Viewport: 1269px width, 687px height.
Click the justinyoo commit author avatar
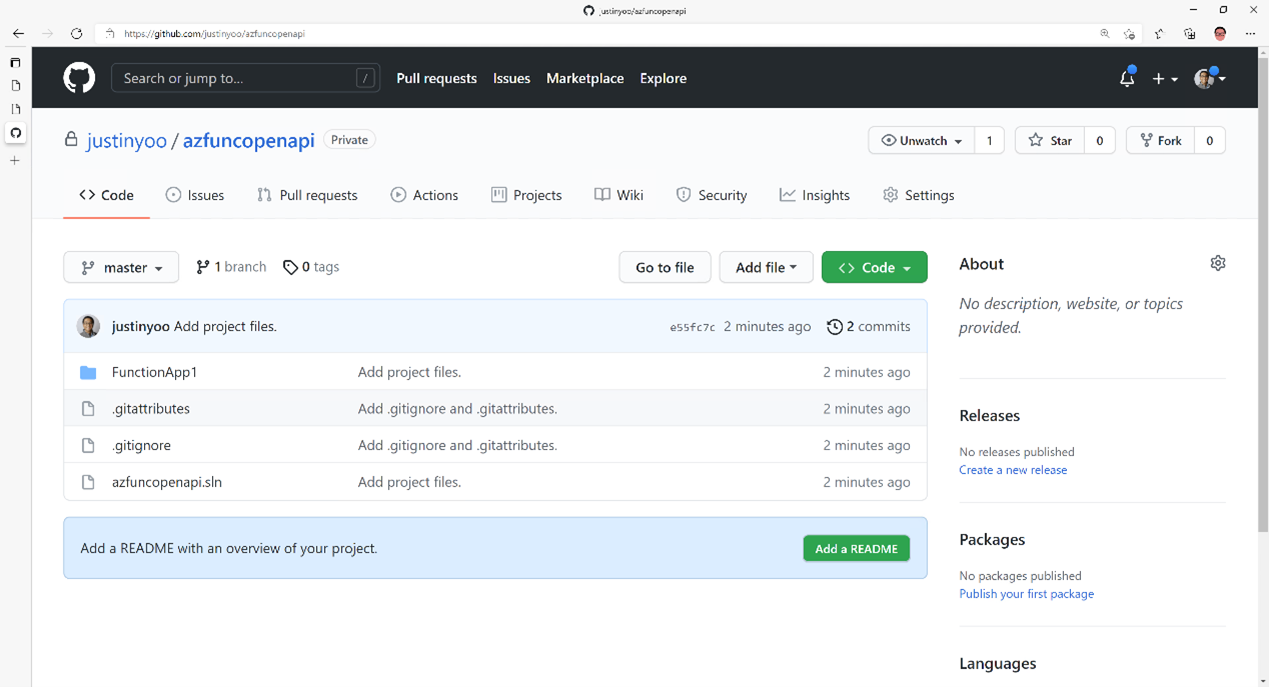[88, 326]
